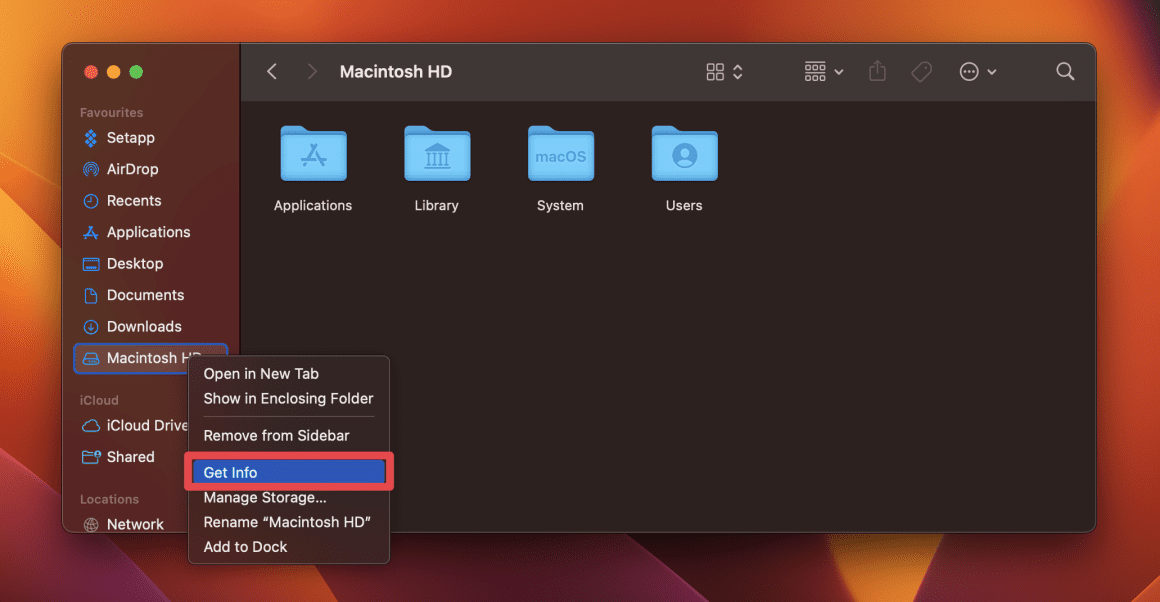Open the Users folder
Image resolution: width=1160 pixels, height=602 pixels.
(x=684, y=155)
